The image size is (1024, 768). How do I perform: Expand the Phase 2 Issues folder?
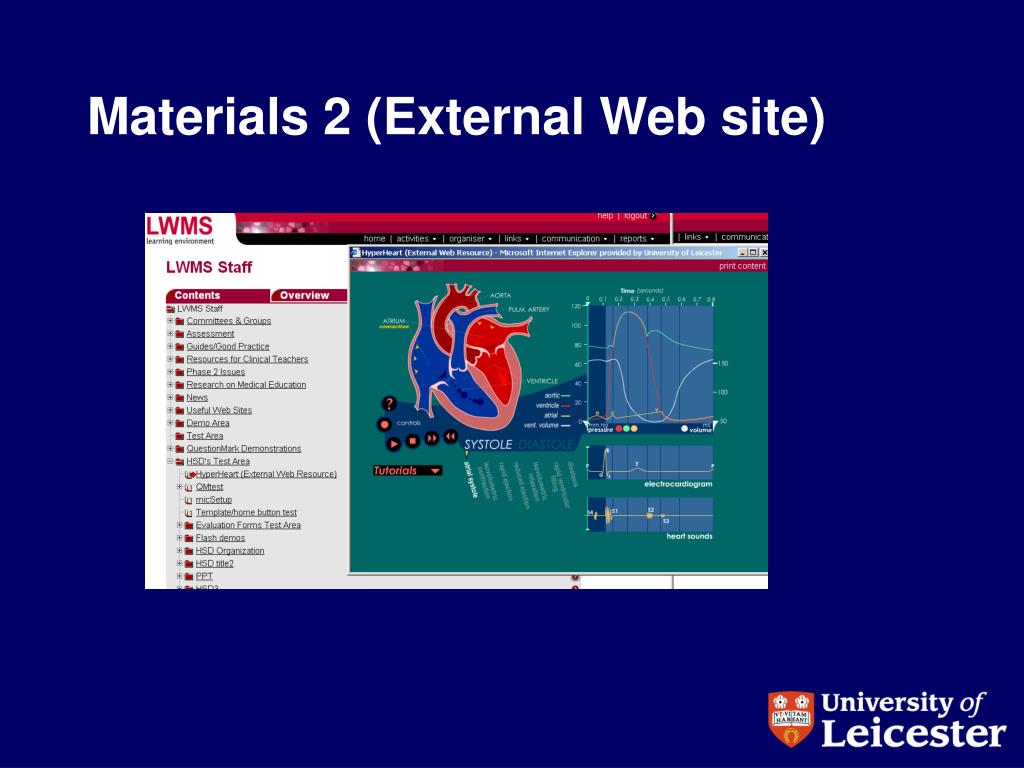click(x=170, y=372)
